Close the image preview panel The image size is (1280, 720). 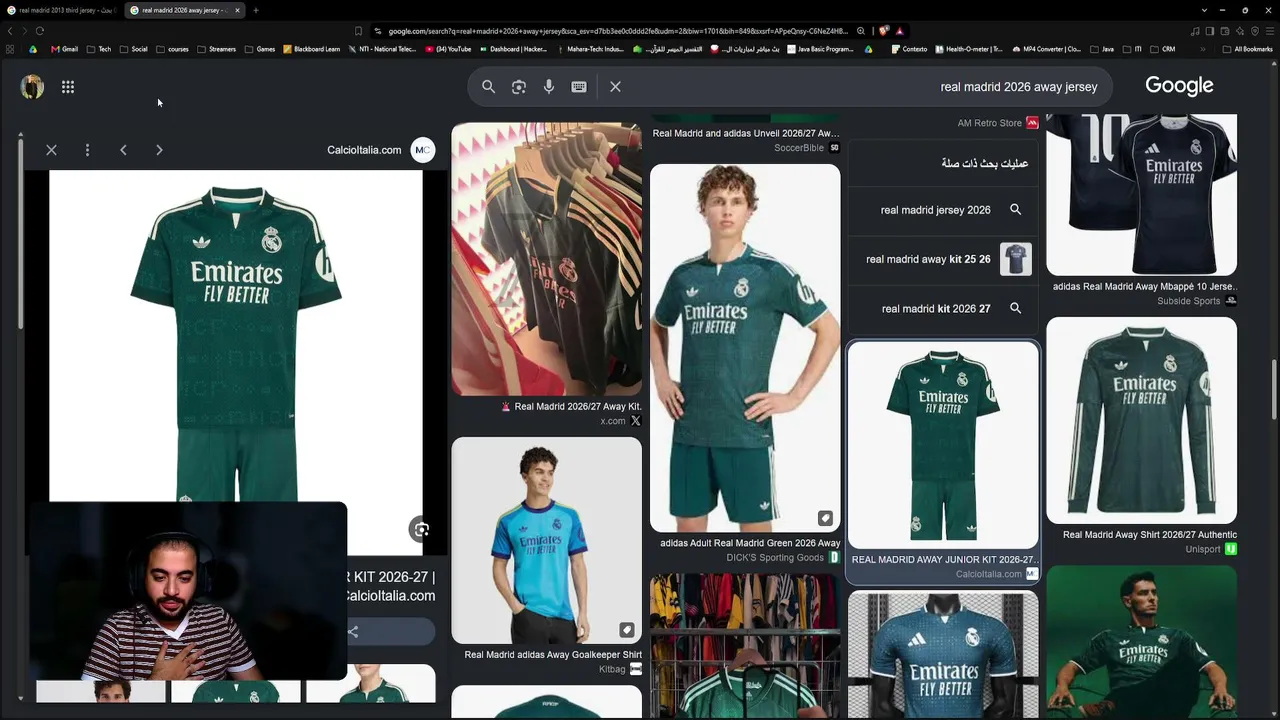(51, 150)
